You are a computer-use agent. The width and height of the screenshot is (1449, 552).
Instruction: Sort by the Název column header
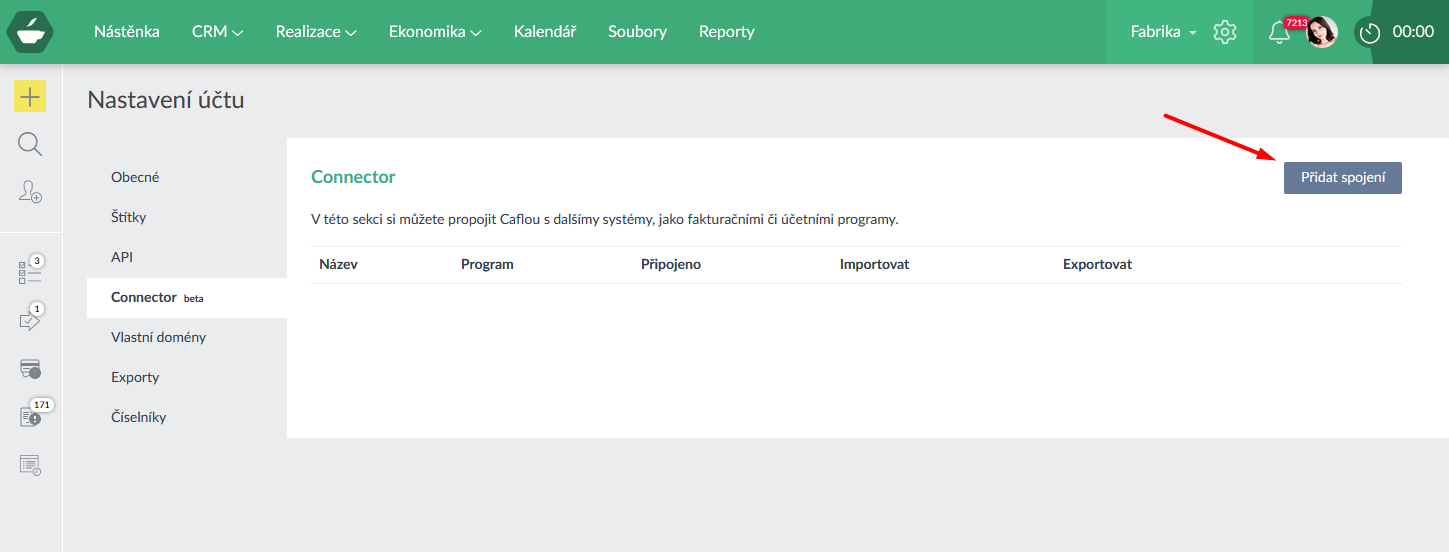pos(338,265)
